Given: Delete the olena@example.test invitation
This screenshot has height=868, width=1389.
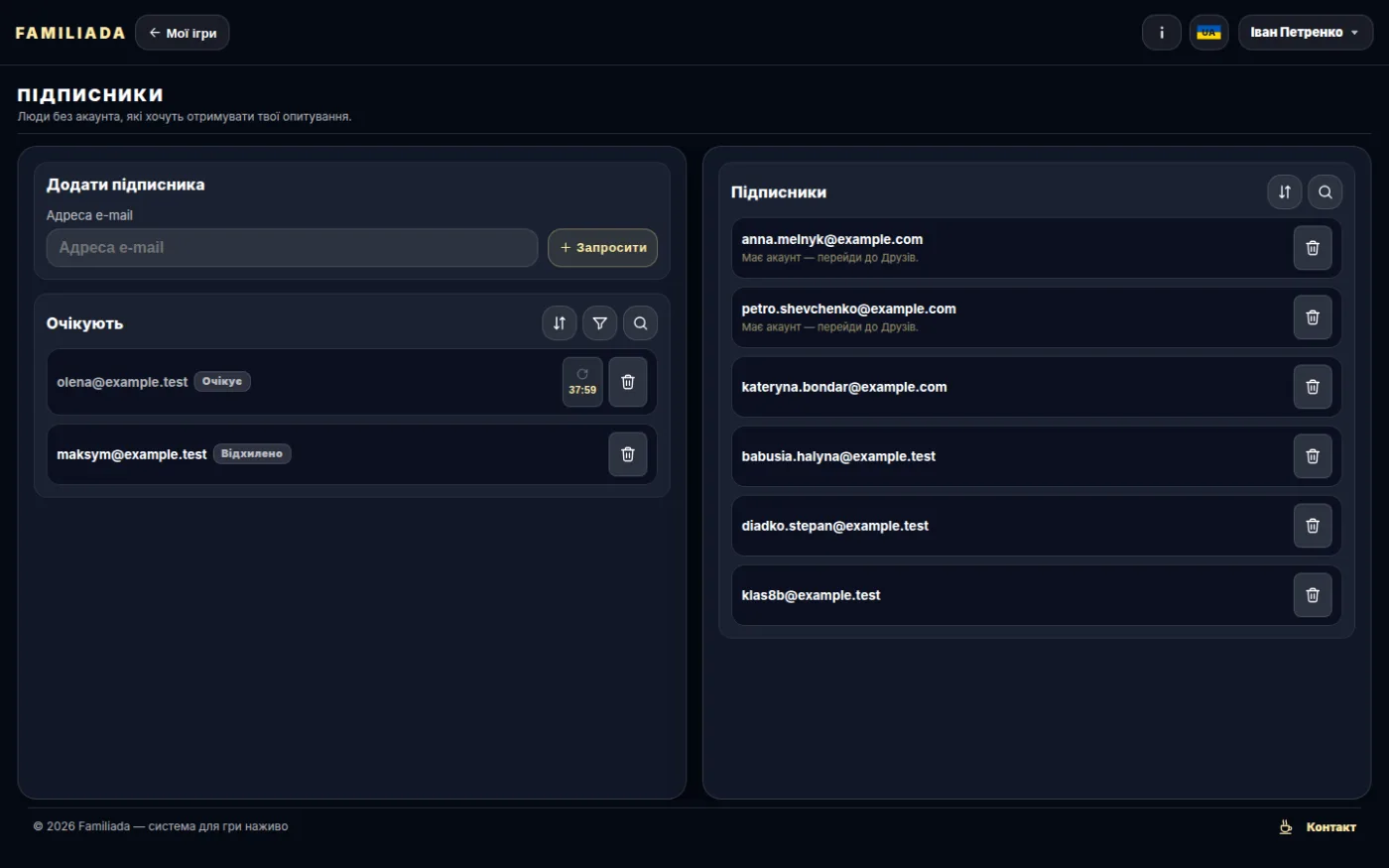Looking at the screenshot, I should 627,382.
